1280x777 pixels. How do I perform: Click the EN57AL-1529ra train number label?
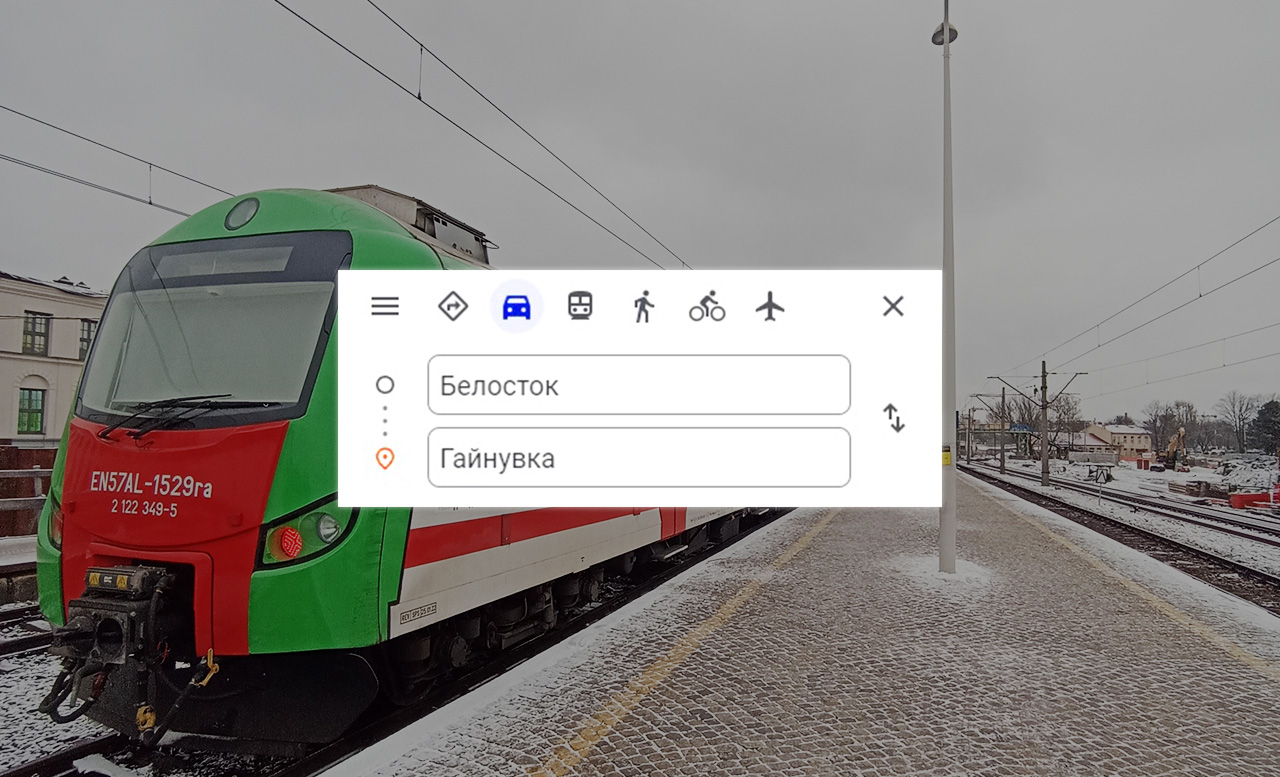click(150, 485)
